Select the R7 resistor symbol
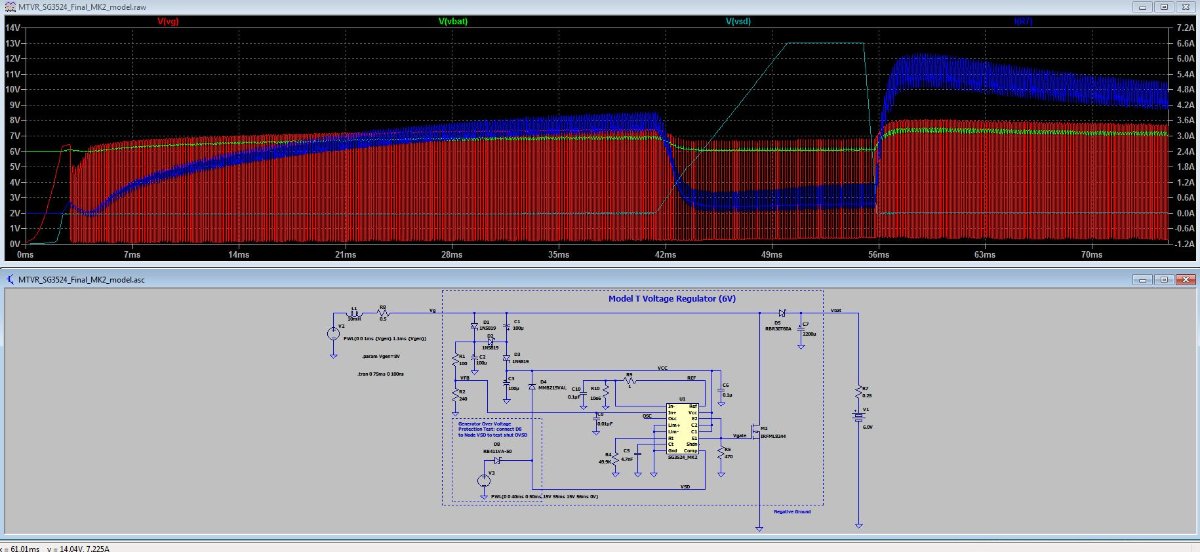 tap(858, 389)
